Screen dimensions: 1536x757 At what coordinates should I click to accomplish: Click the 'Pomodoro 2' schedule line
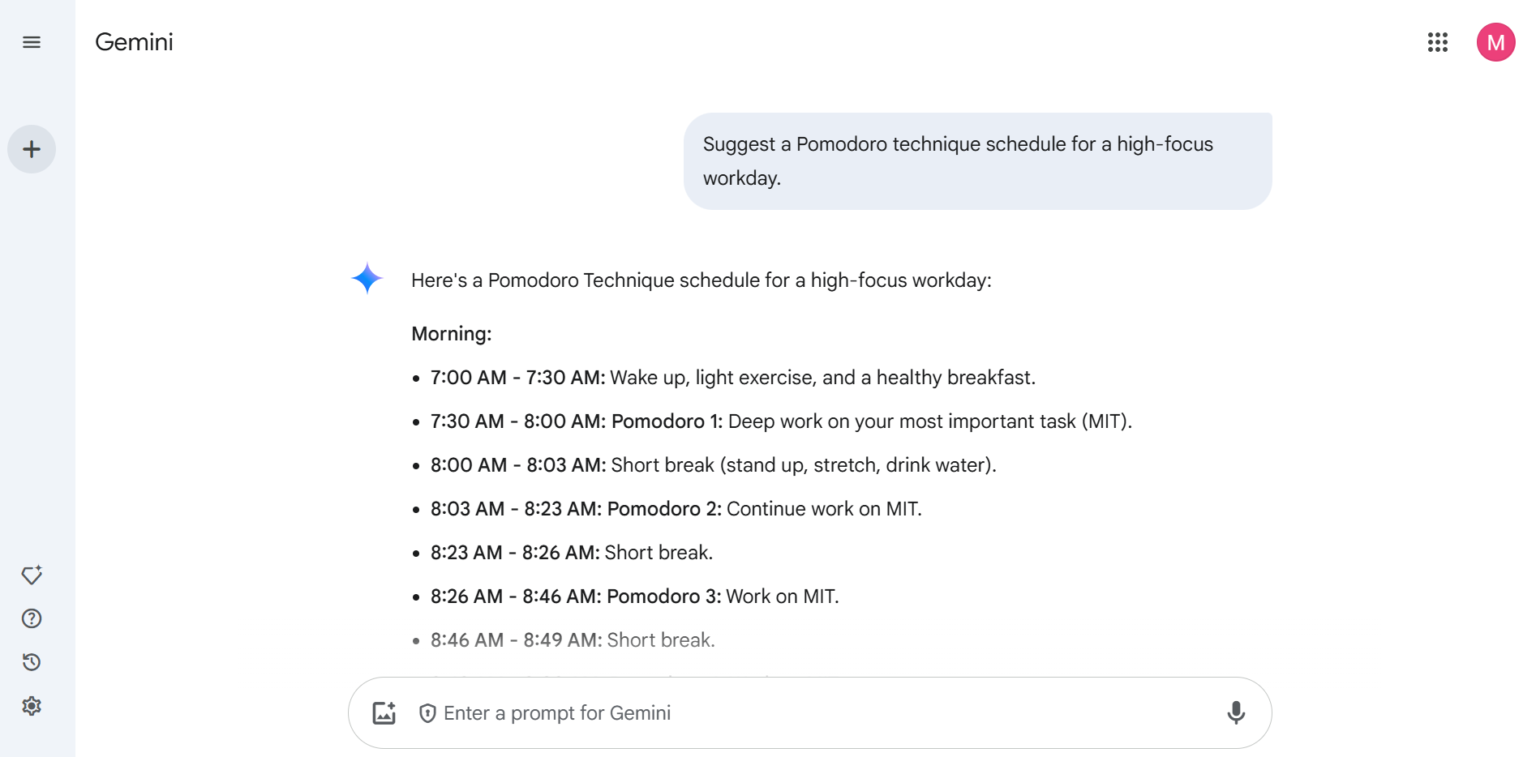675,509
